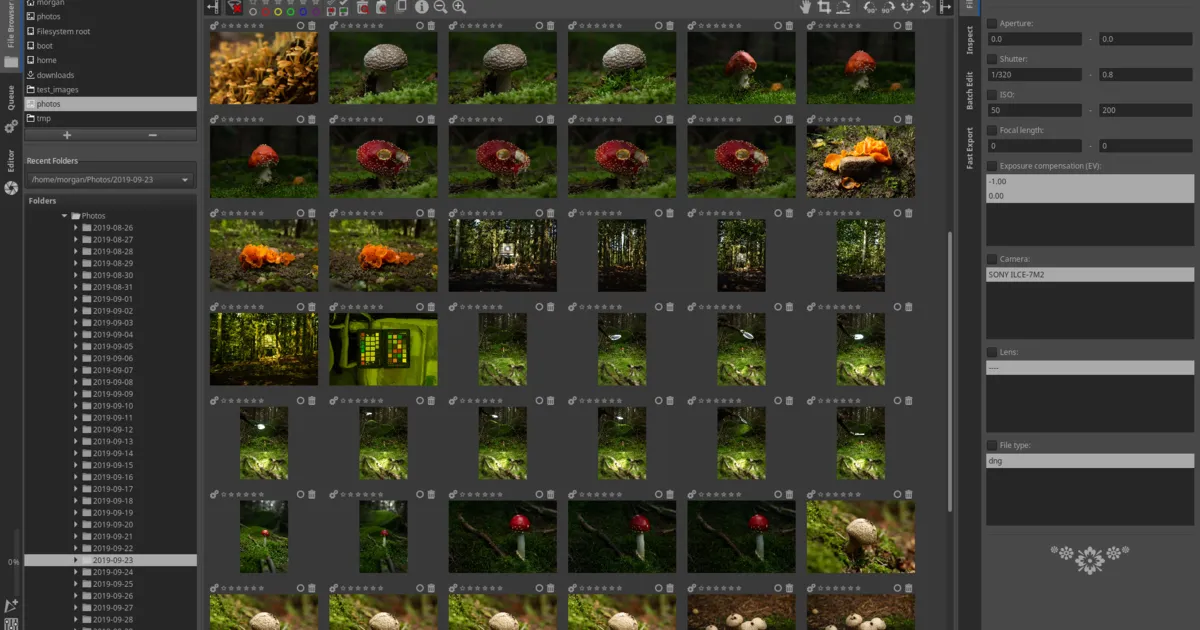Remove place with the minus button
Screen dimensions: 1200x630
(x=152, y=134)
